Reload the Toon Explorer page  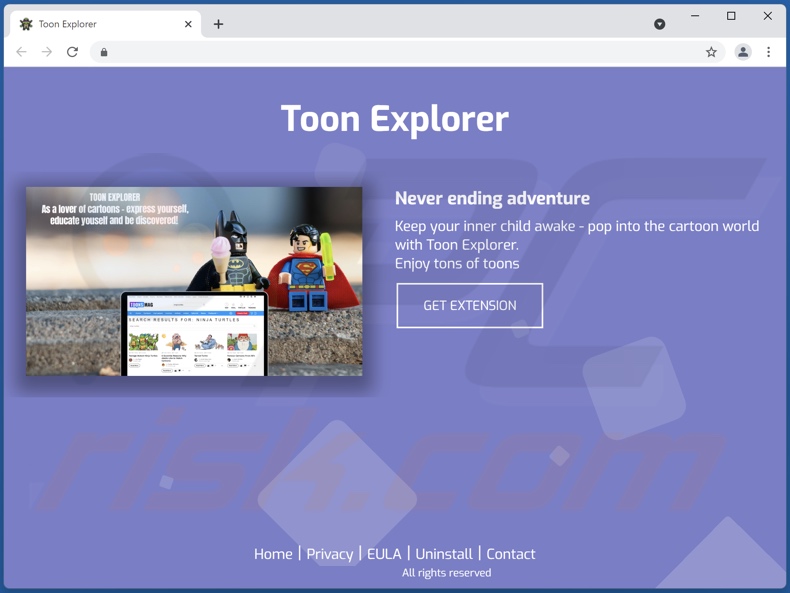[x=73, y=52]
